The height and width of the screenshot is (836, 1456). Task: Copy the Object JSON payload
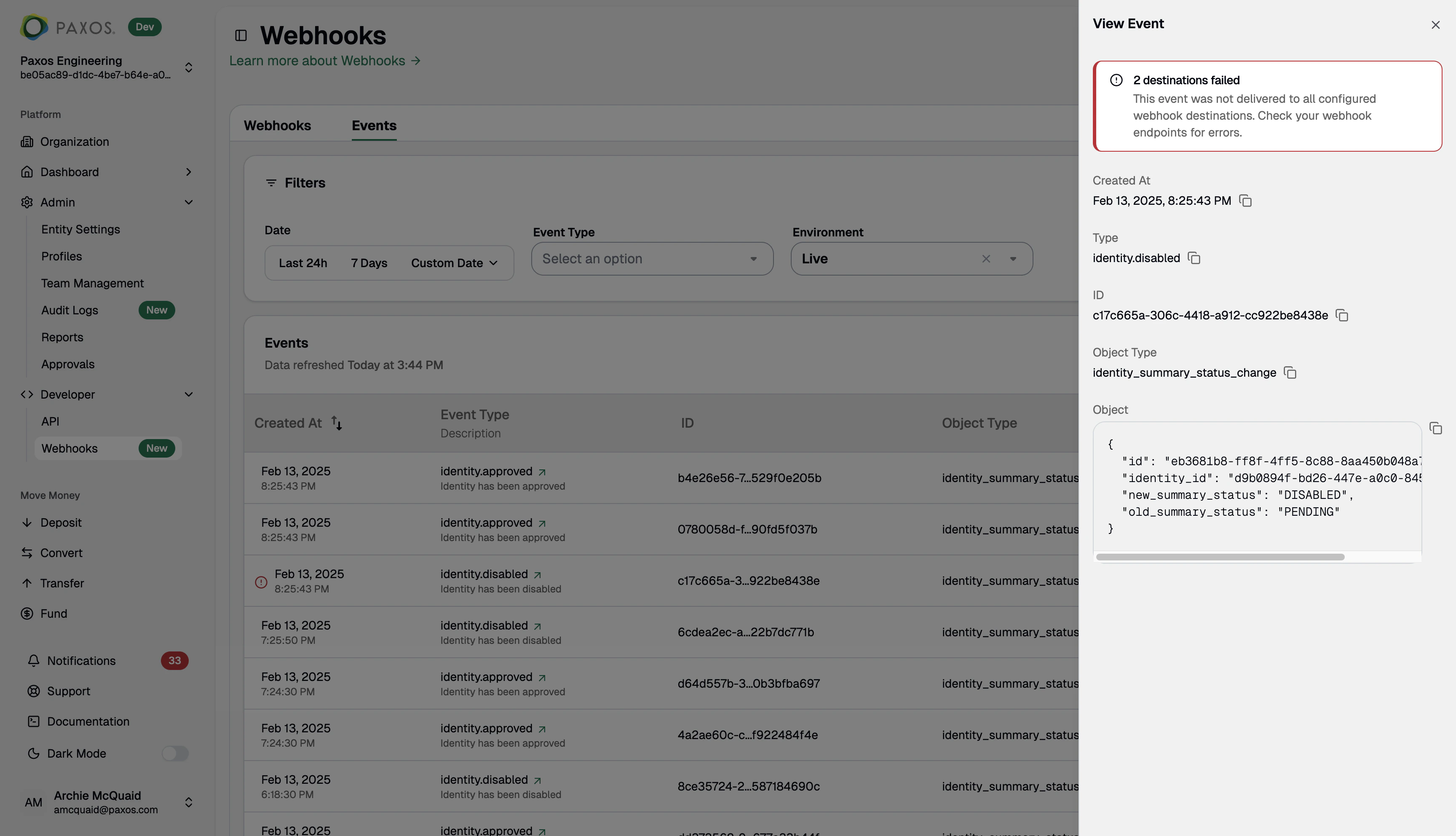pyautogui.click(x=1437, y=429)
